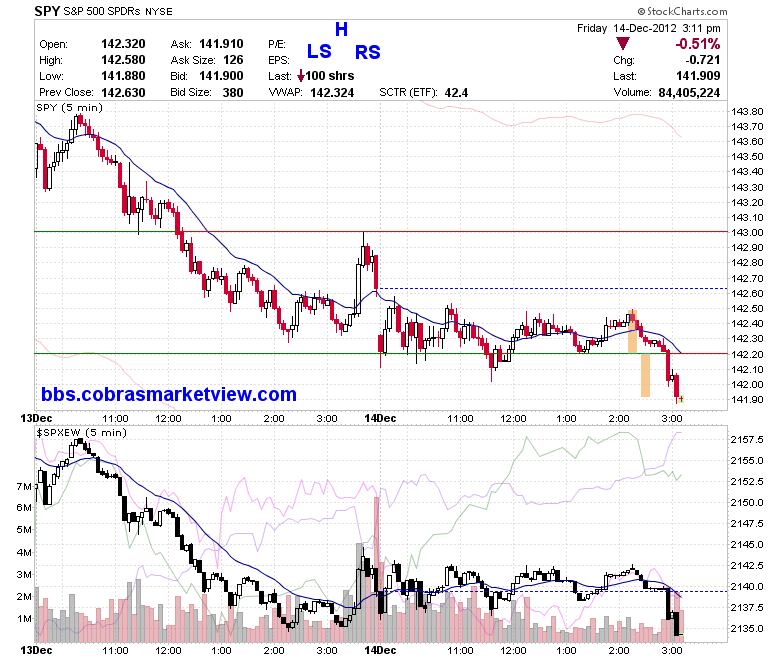This screenshot has width=780, height=659.
Task: Click the 143.80 price axis label
Action: pyautogui.click(x=747, y=111)
